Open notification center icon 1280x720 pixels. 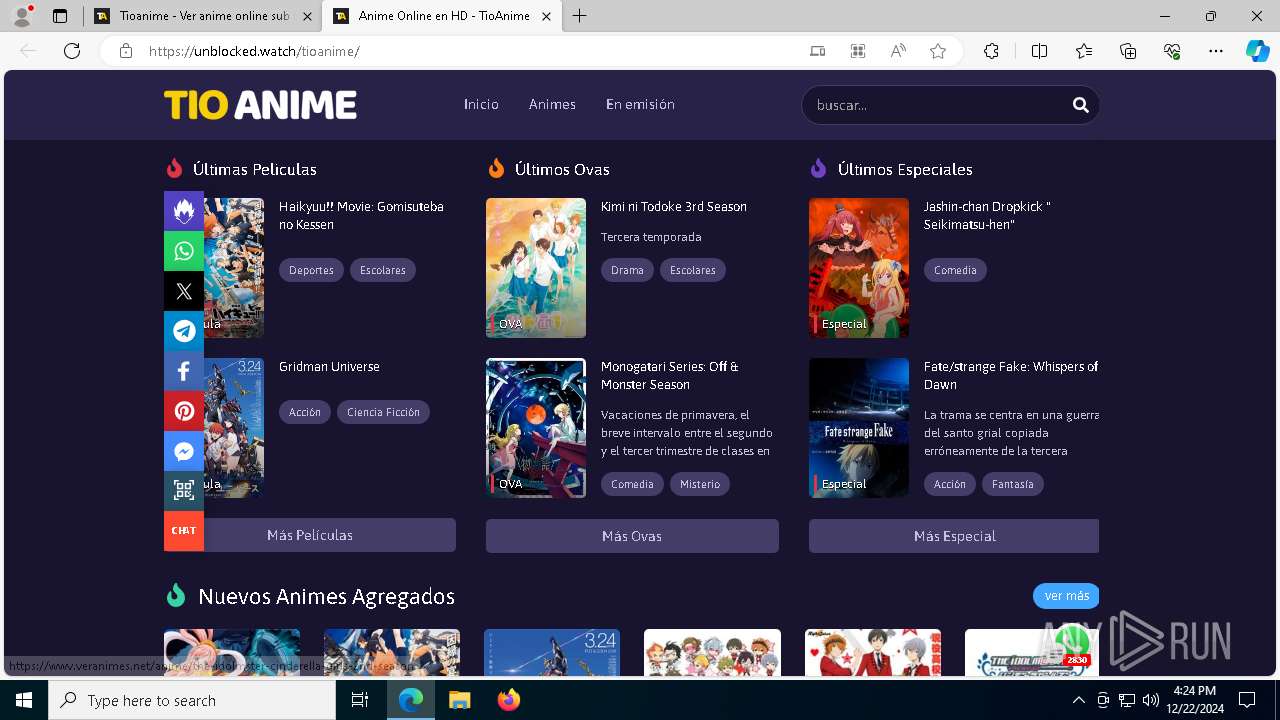click(x=1247, y=700)
